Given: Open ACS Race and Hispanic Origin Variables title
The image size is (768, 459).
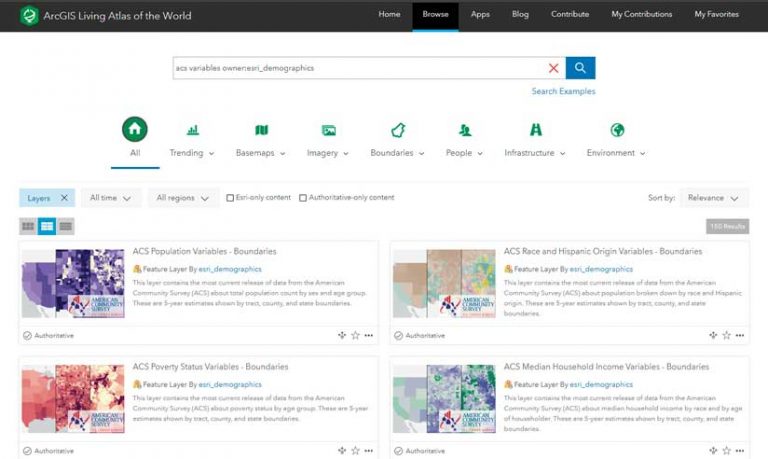Looking at the screenshot, I should click(603, 251).
